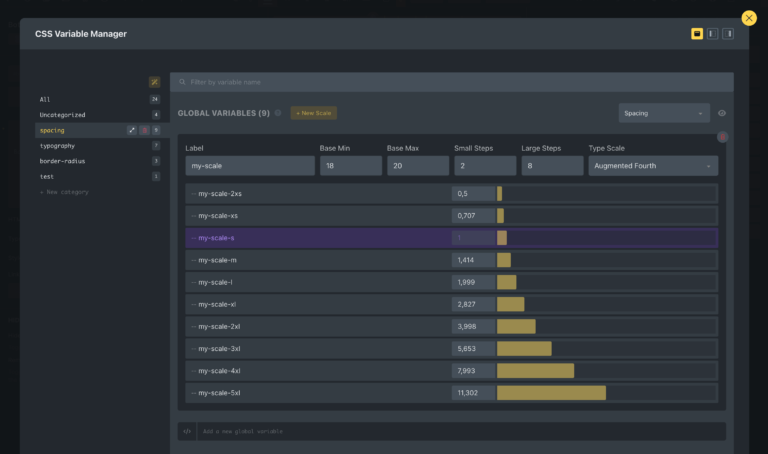Switch to the full-window layout icon

pos(696,34)
